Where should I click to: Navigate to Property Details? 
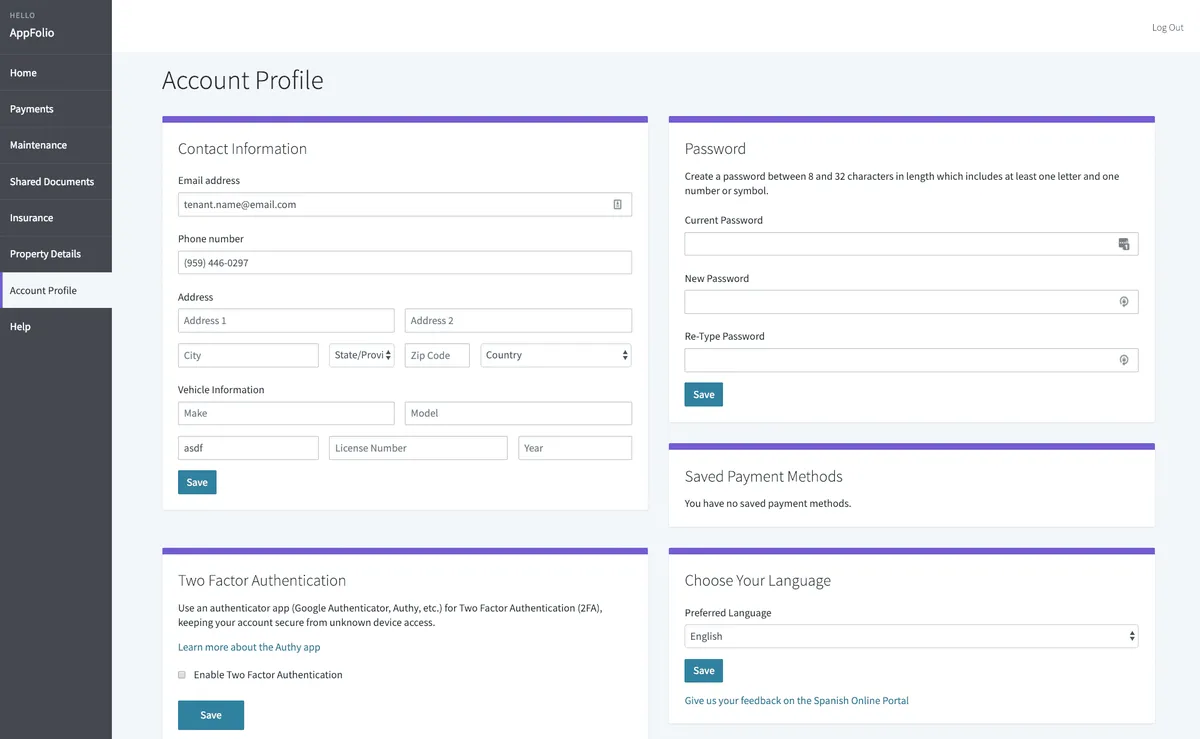(x=45, y=254)
